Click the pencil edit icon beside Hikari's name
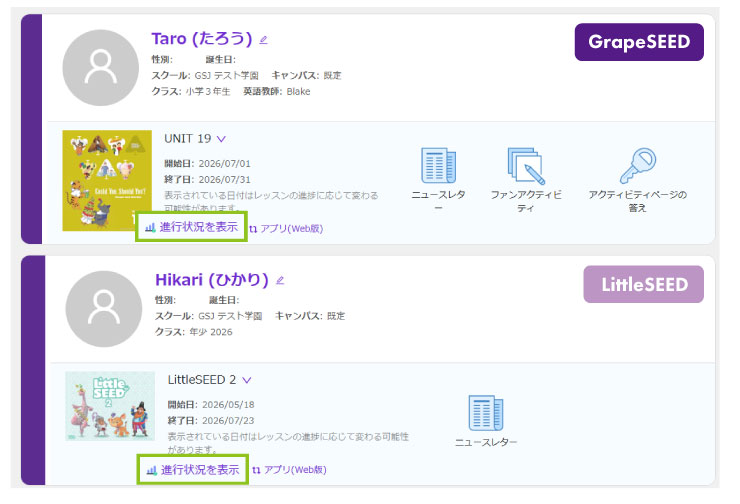This screenshot has height=504, width=740. coord(280,280)
